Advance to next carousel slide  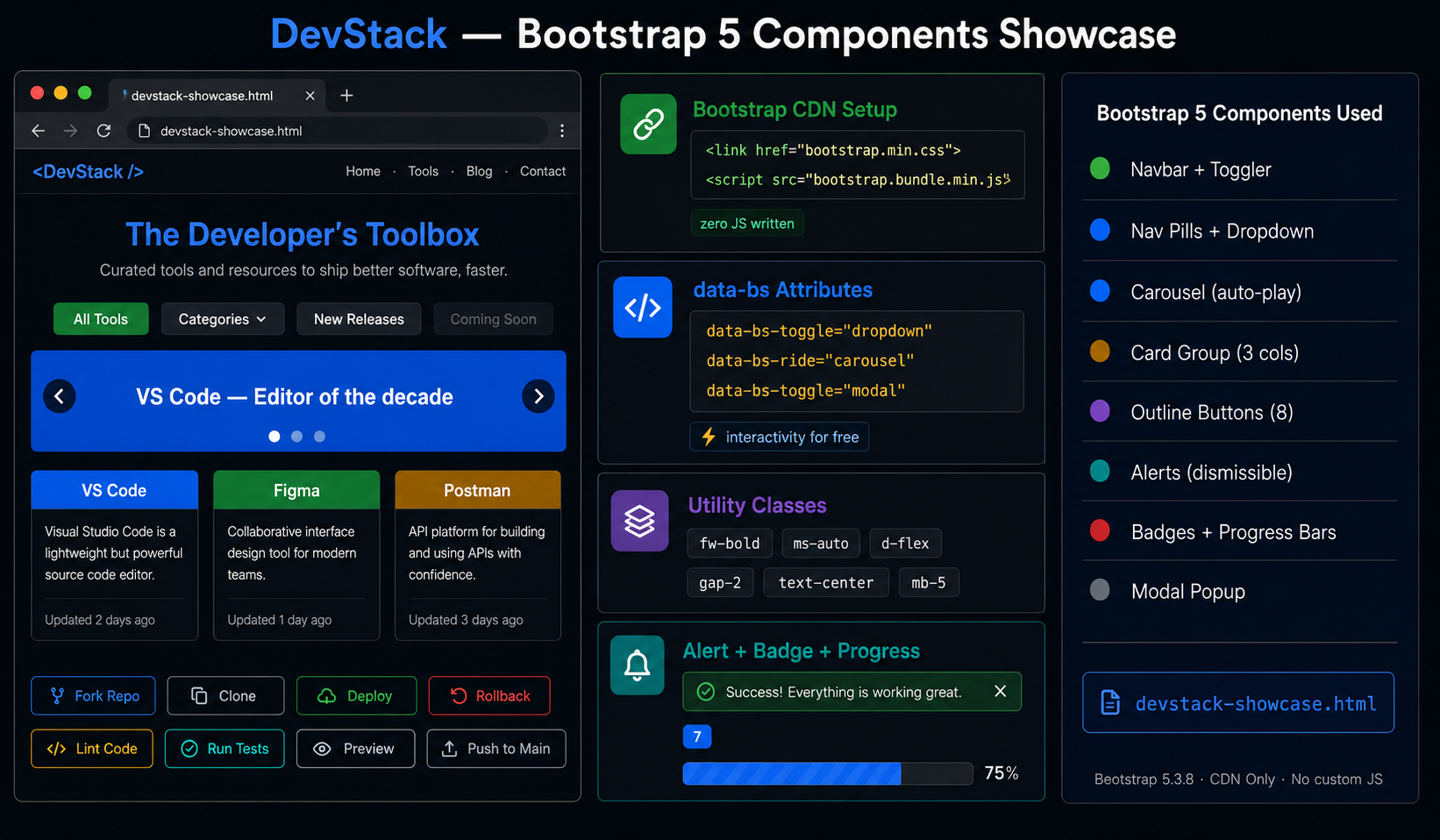(538, 396)
